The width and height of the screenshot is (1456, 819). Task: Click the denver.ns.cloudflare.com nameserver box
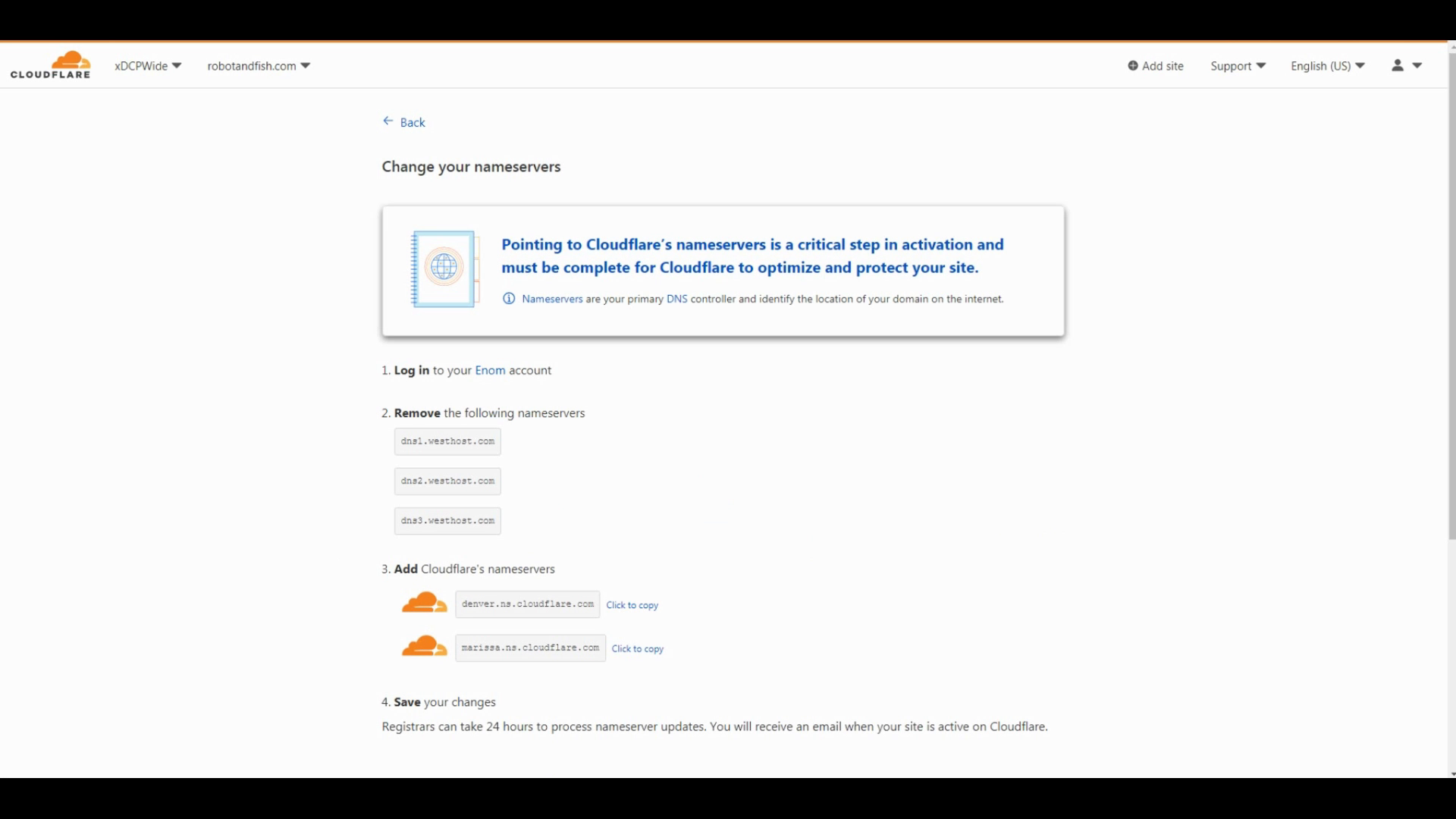coord(528,604)
